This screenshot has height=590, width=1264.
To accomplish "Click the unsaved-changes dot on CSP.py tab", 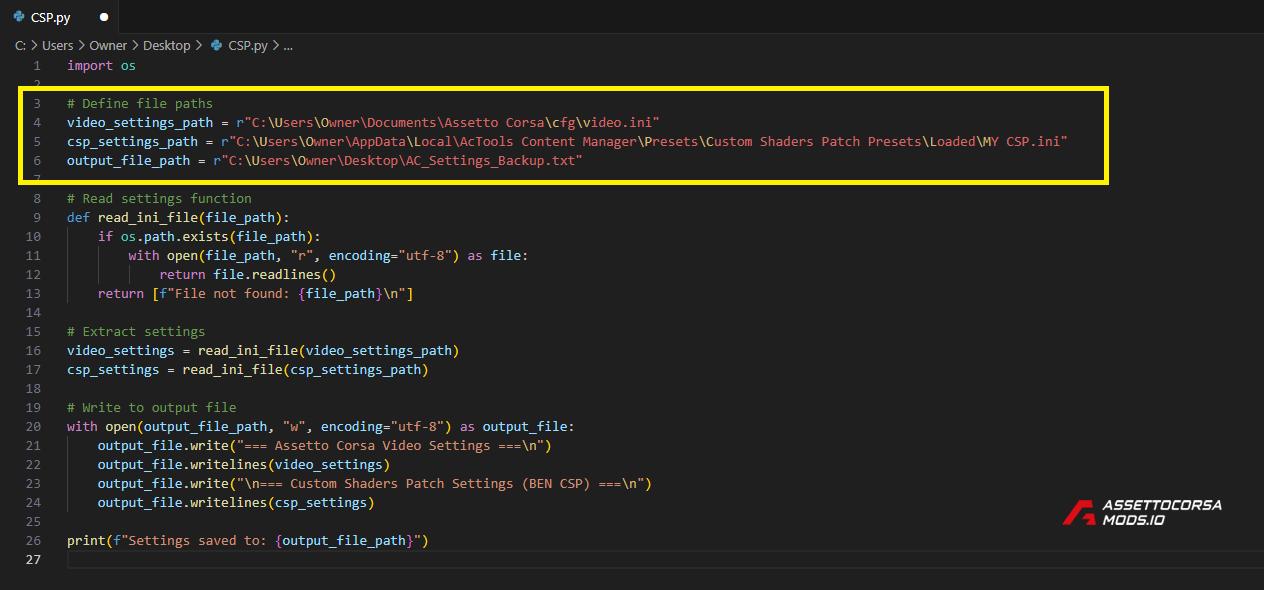I will 104,18.
